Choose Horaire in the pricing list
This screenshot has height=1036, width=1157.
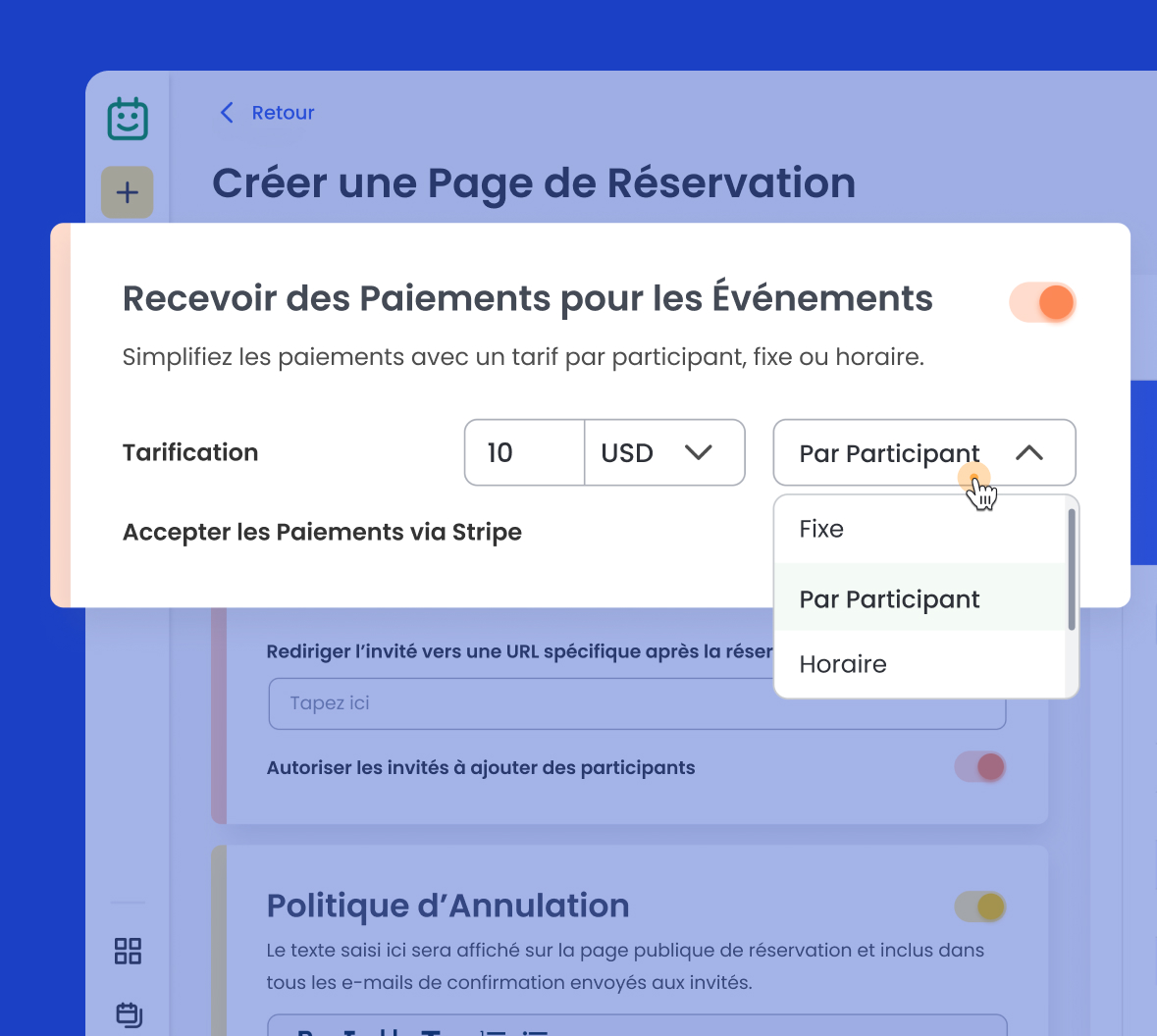(843, 664)
